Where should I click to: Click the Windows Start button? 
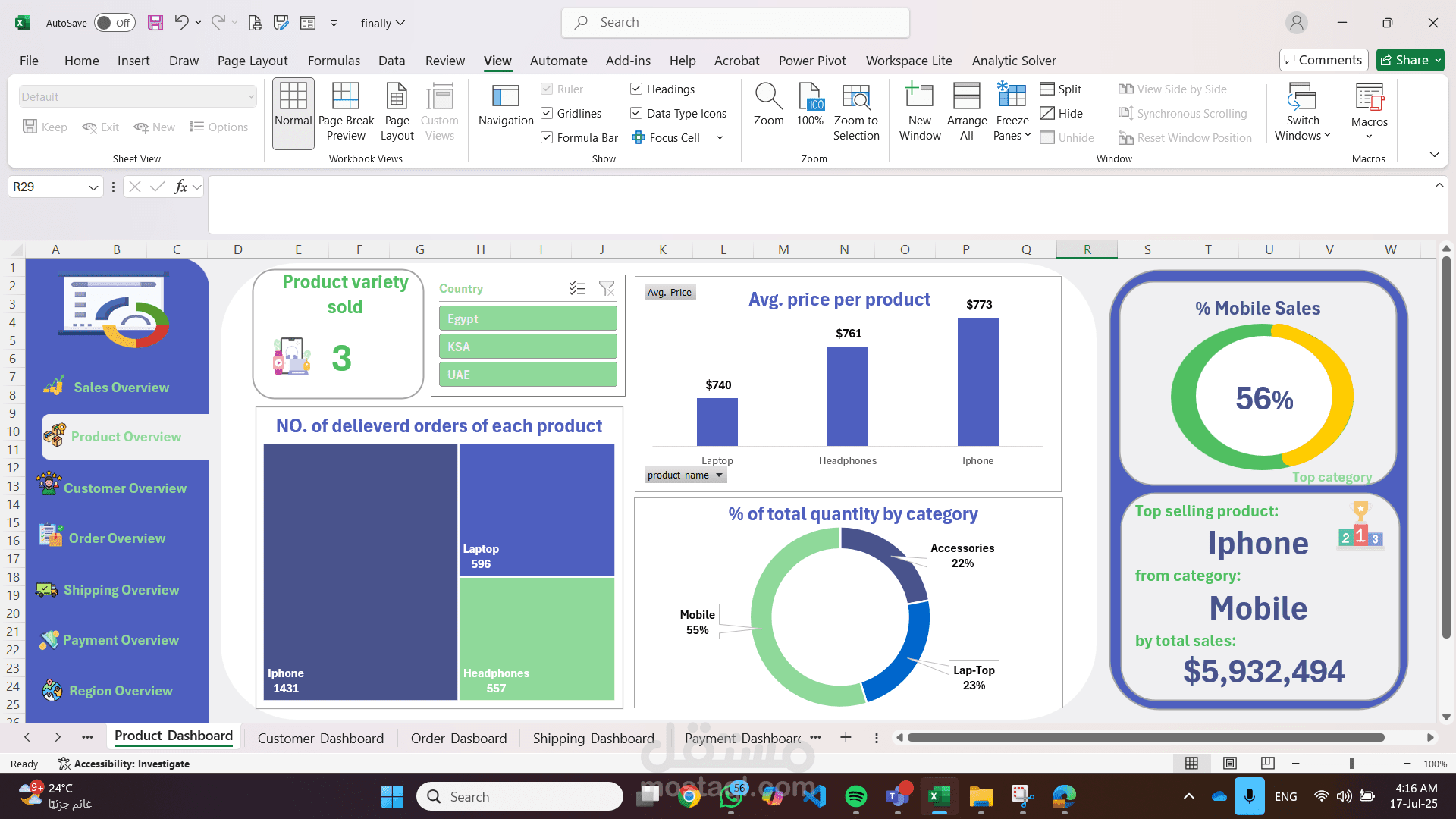[392, 796]
